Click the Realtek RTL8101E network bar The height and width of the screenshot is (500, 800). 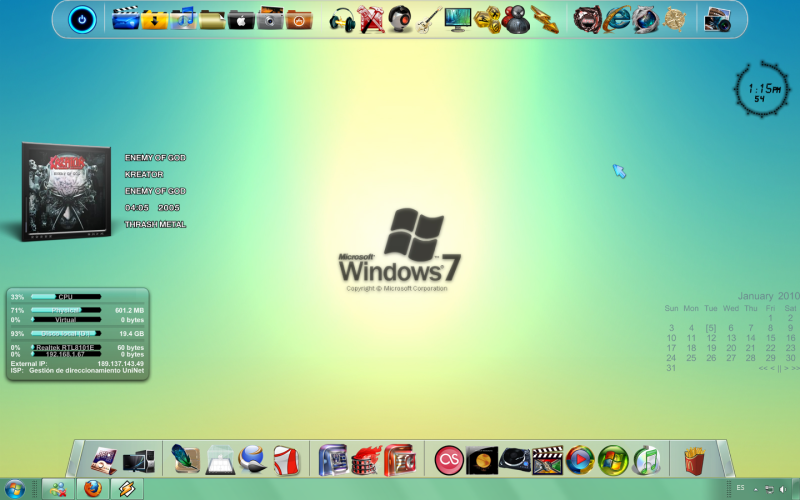66,347
